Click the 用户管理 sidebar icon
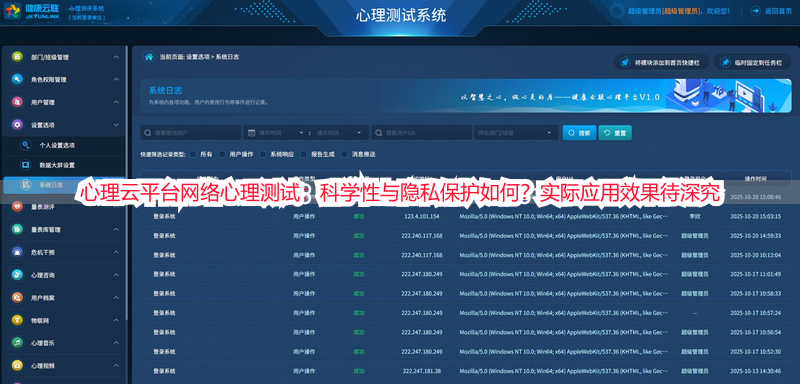This screenshot has width=800, height=384. tap(17, 102)
